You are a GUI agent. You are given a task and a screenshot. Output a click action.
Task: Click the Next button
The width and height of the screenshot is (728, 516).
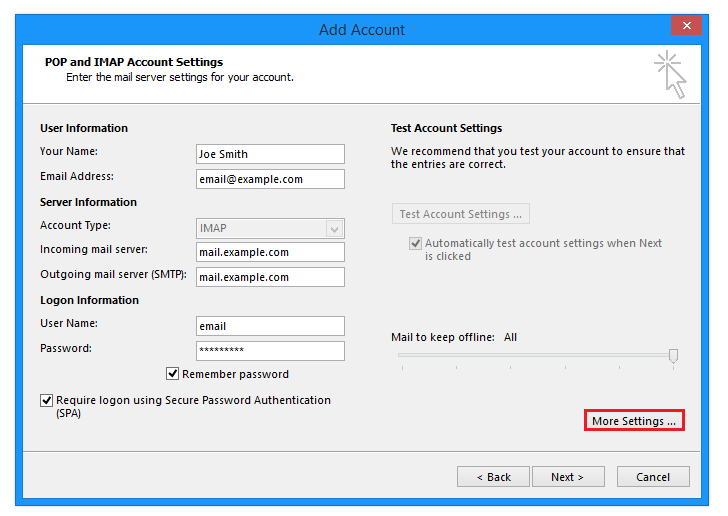(568, 477)
